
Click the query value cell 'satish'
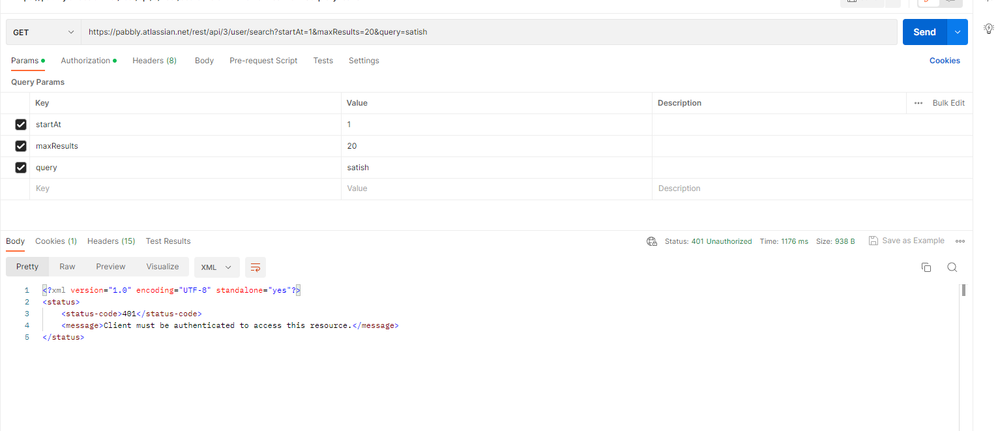click(x=496, y=167)
